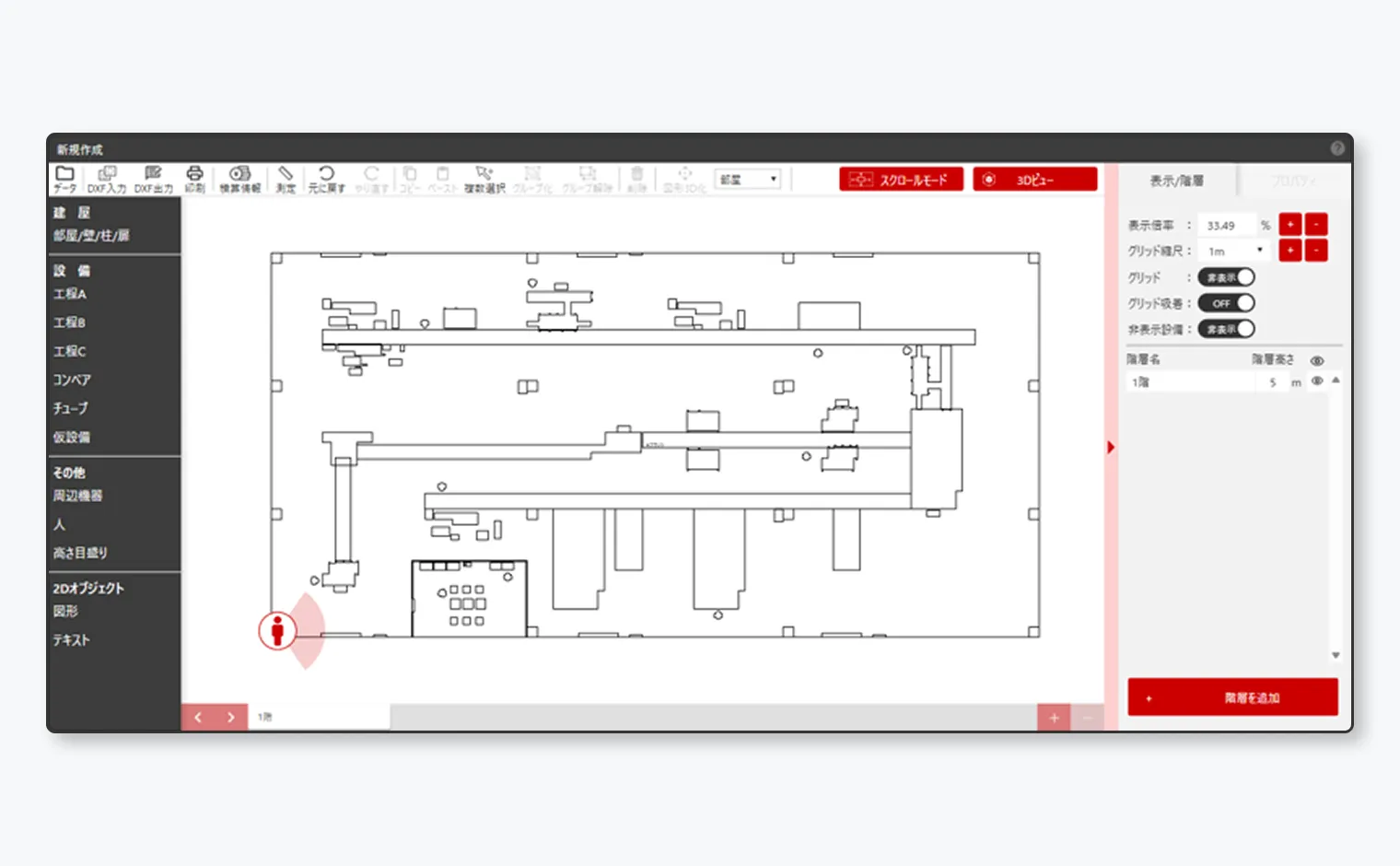Open the 部屋 dropdown in toolbar
The width and height of the screenshot is (1400, 866).
pos(747,180)
